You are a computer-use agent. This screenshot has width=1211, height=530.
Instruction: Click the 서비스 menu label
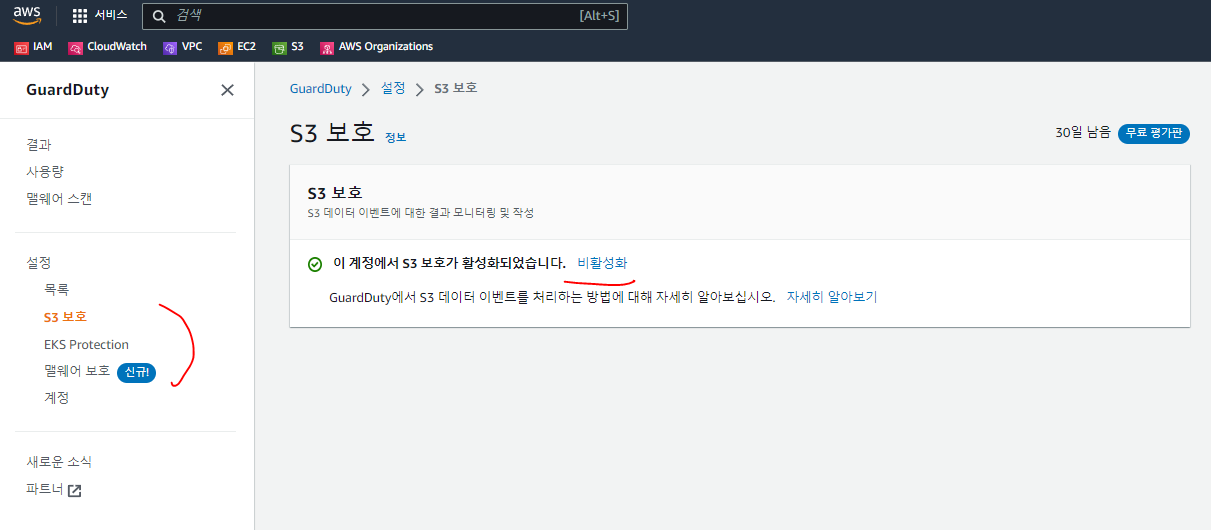(111, 16)
